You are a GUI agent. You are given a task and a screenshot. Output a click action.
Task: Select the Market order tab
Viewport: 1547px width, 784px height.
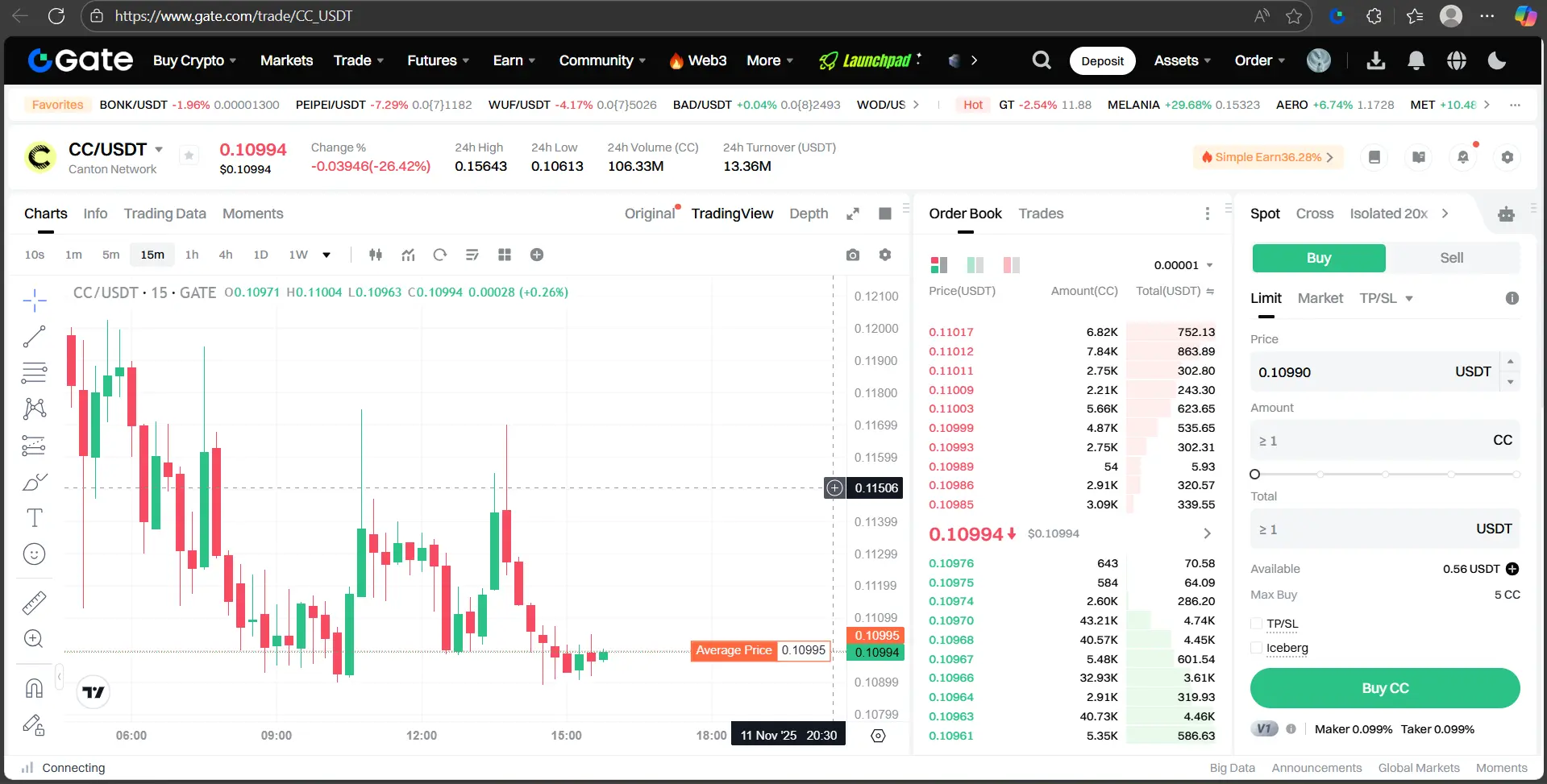pyautogui.click(x=1320, y=298)
